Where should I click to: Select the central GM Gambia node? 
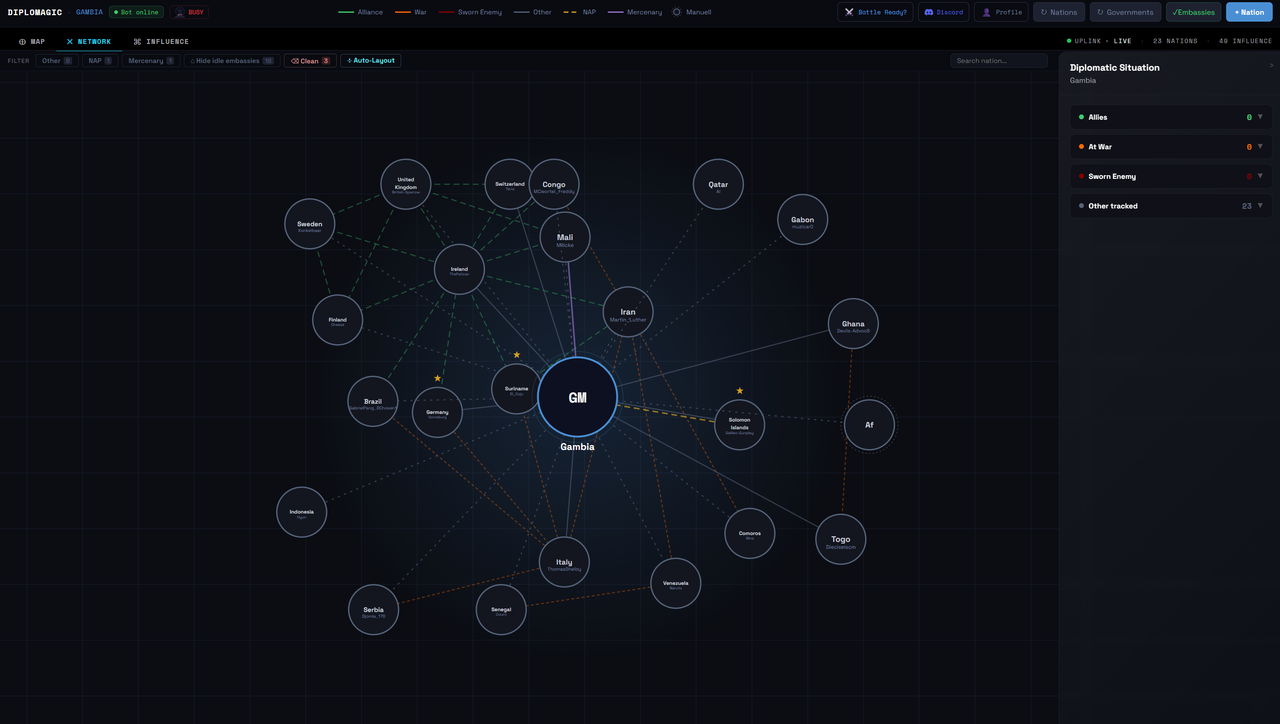pos(577,397)
